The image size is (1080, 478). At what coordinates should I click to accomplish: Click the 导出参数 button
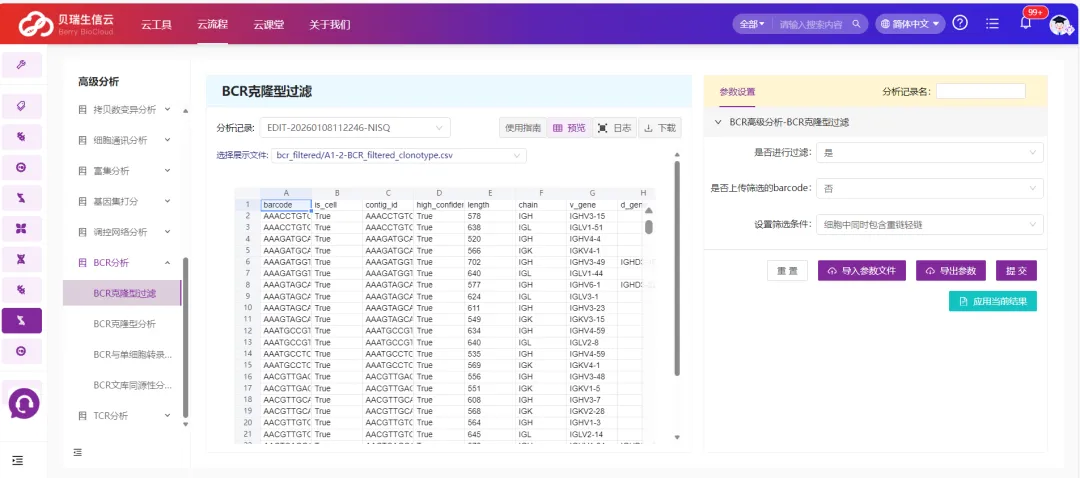(x=951, y=271)
